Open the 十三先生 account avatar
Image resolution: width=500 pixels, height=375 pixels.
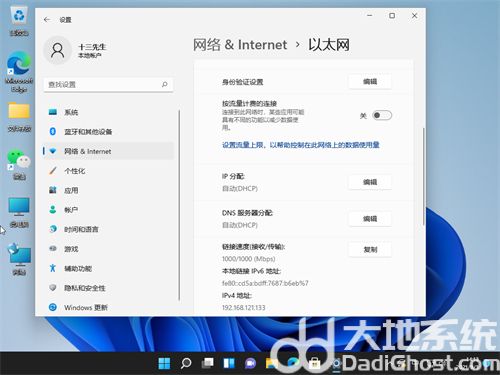[57, 50]
